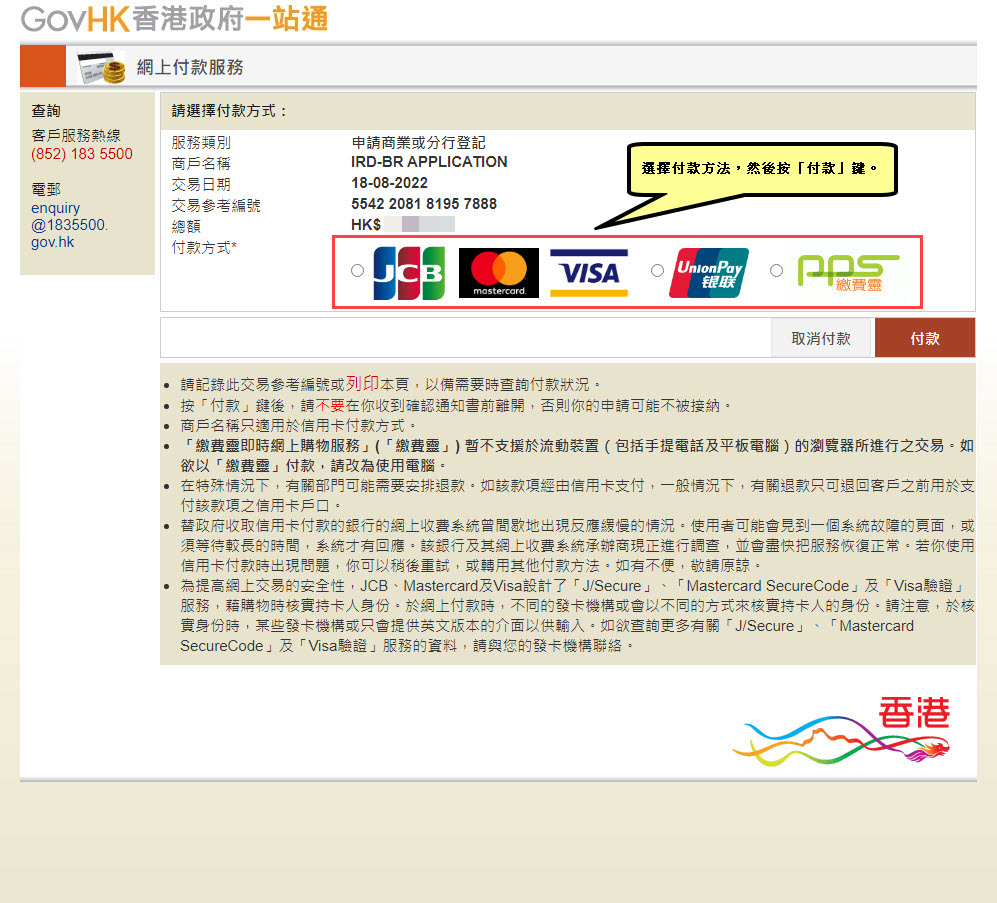
Task: Click the 查詢 sidebar heading
Action: click(46, 111)
